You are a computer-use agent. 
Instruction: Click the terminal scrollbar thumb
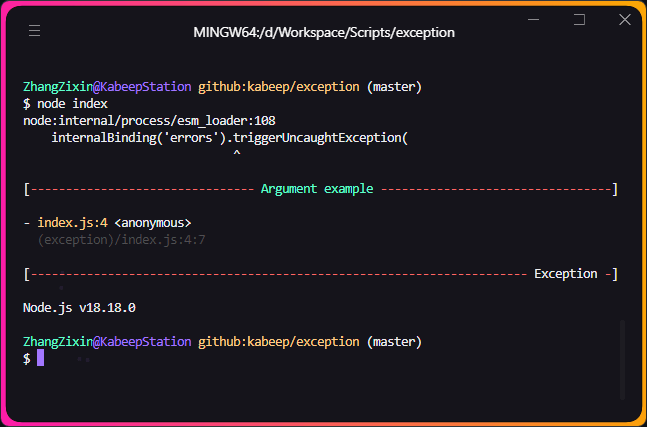623,359
